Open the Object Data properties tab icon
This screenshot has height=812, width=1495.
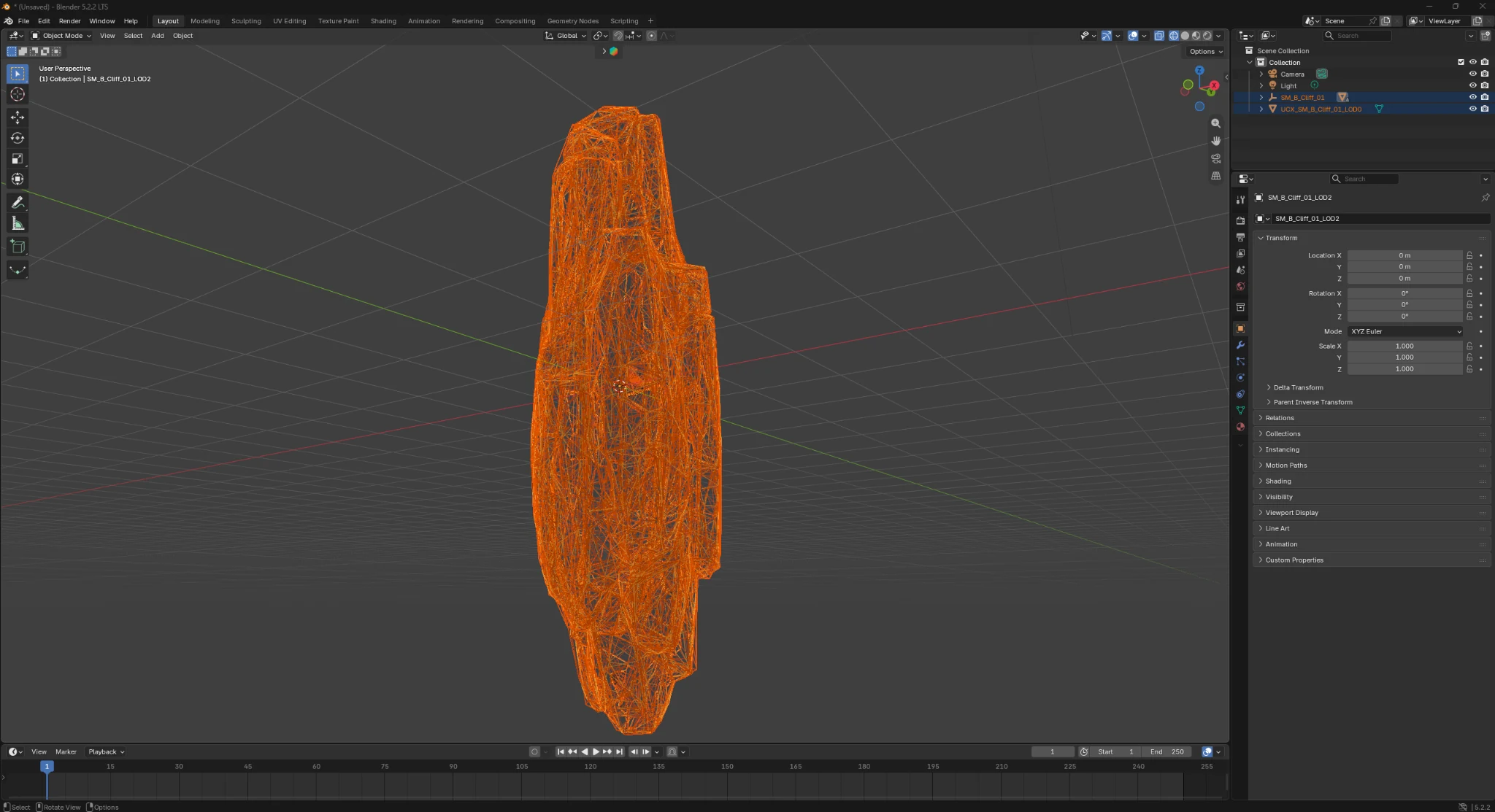point(1240,410)
